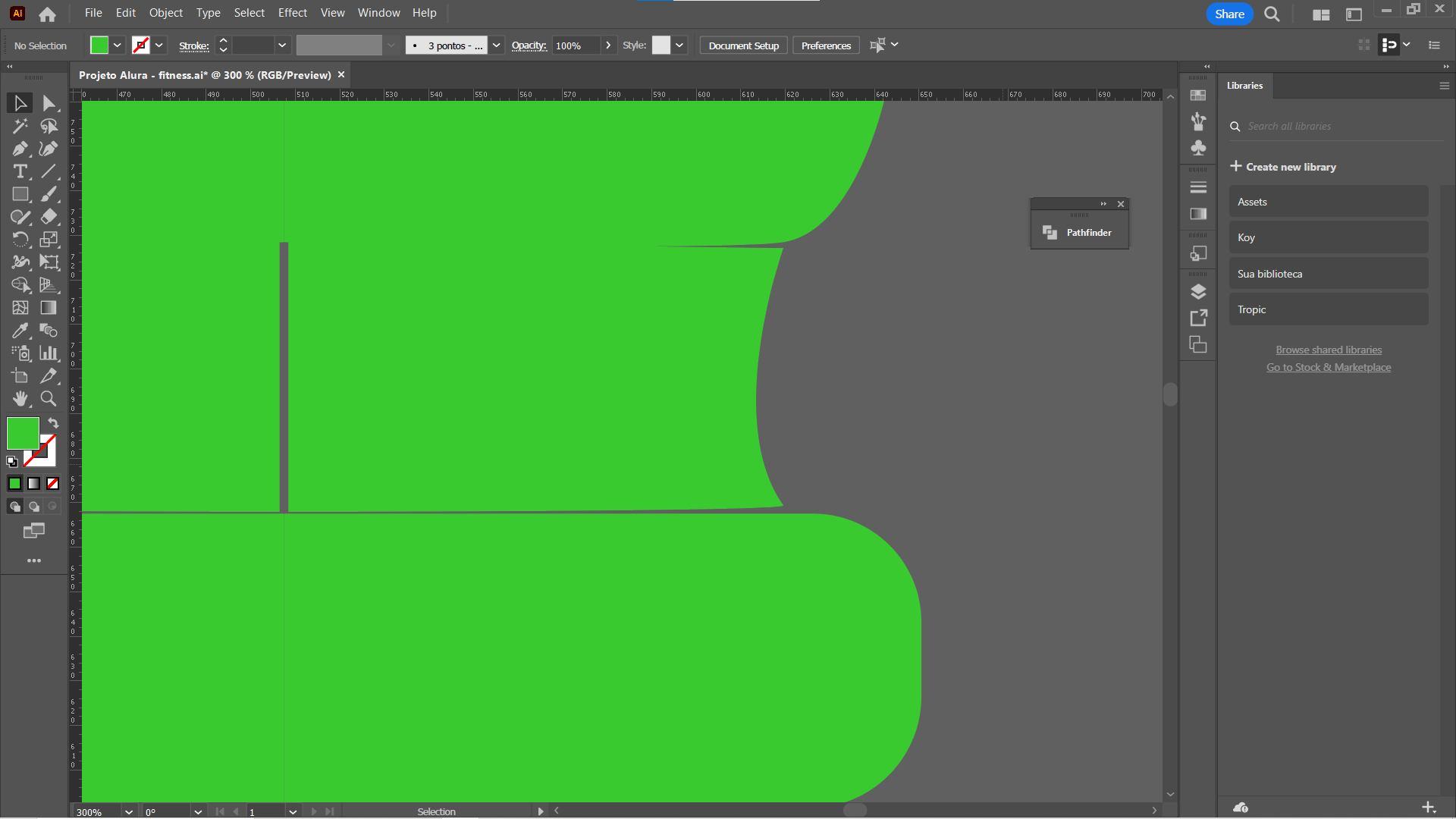Click the Preferences button
This screenshot has height=819, width=1456.
click(826, 45)
